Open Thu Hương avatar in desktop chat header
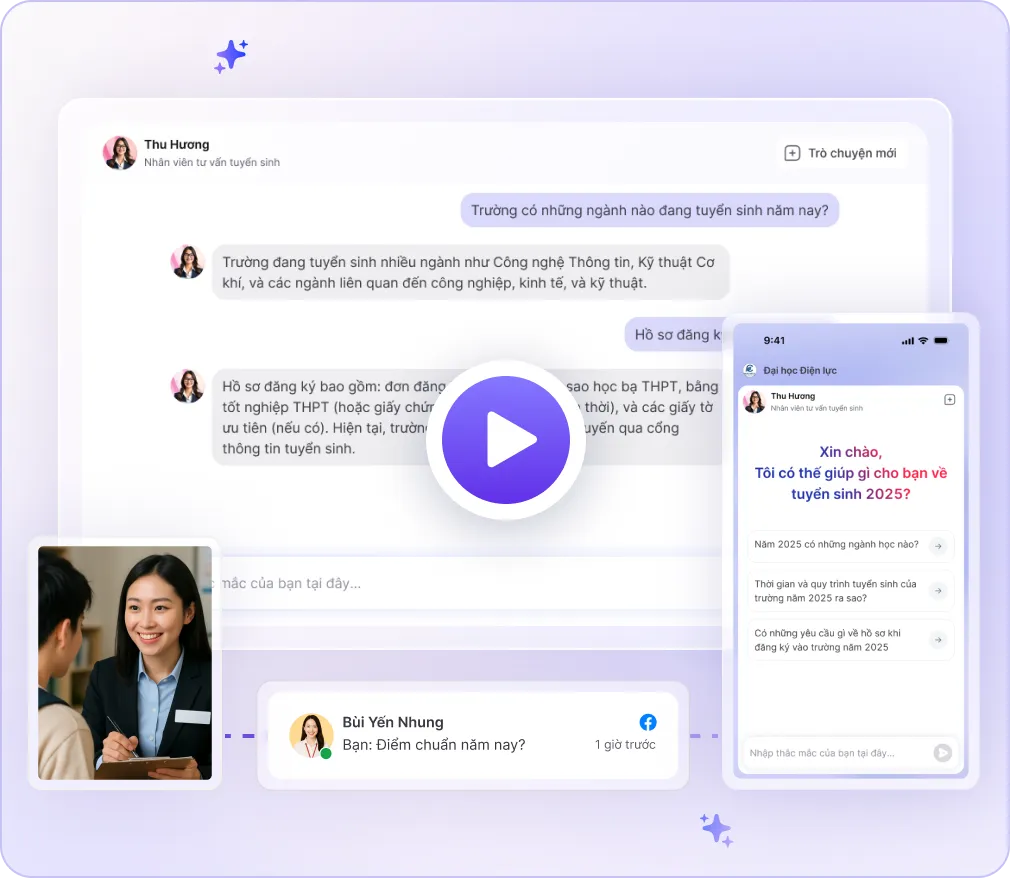 coord(120,152)
